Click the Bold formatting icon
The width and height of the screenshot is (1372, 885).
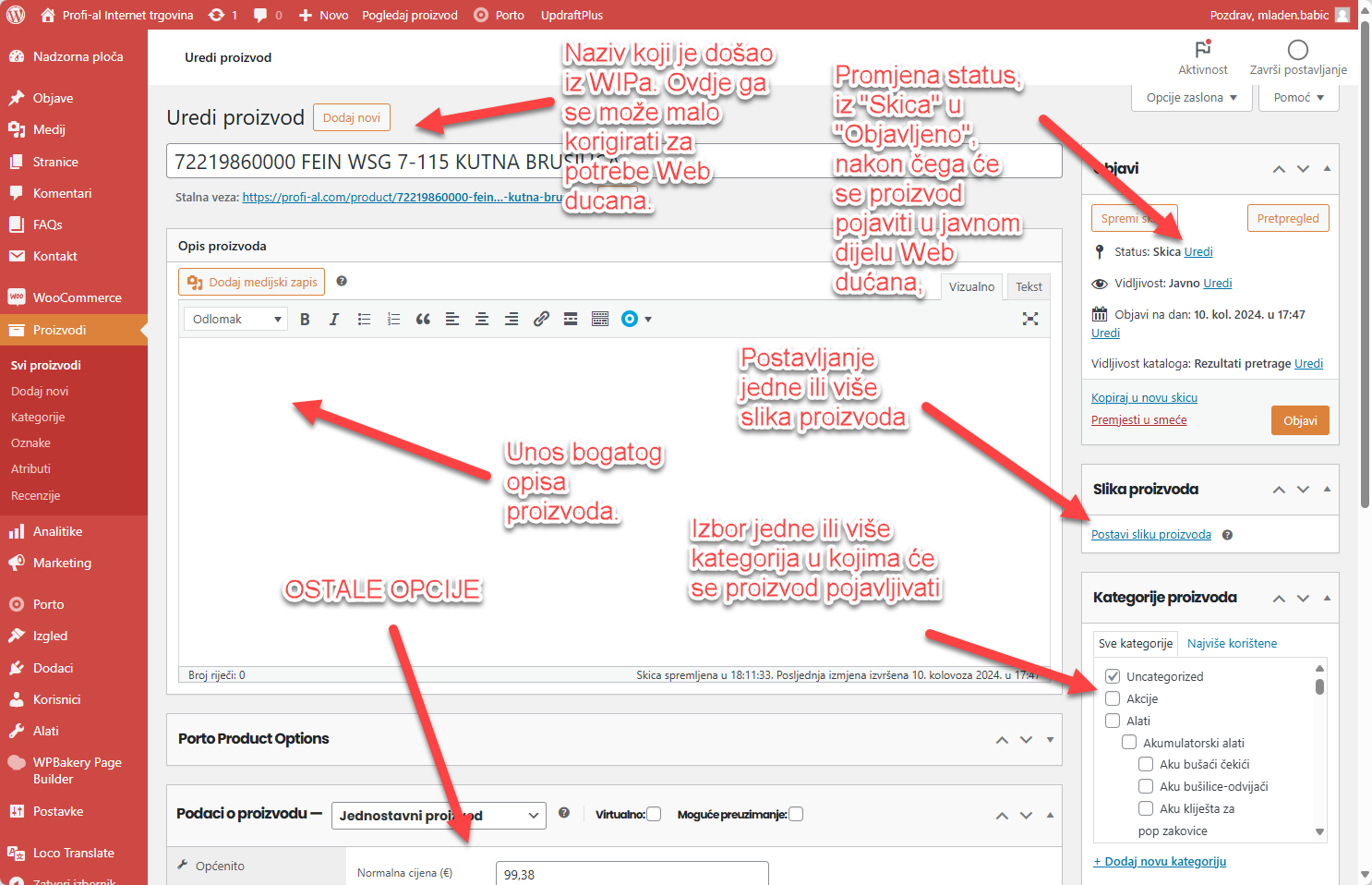305,320
